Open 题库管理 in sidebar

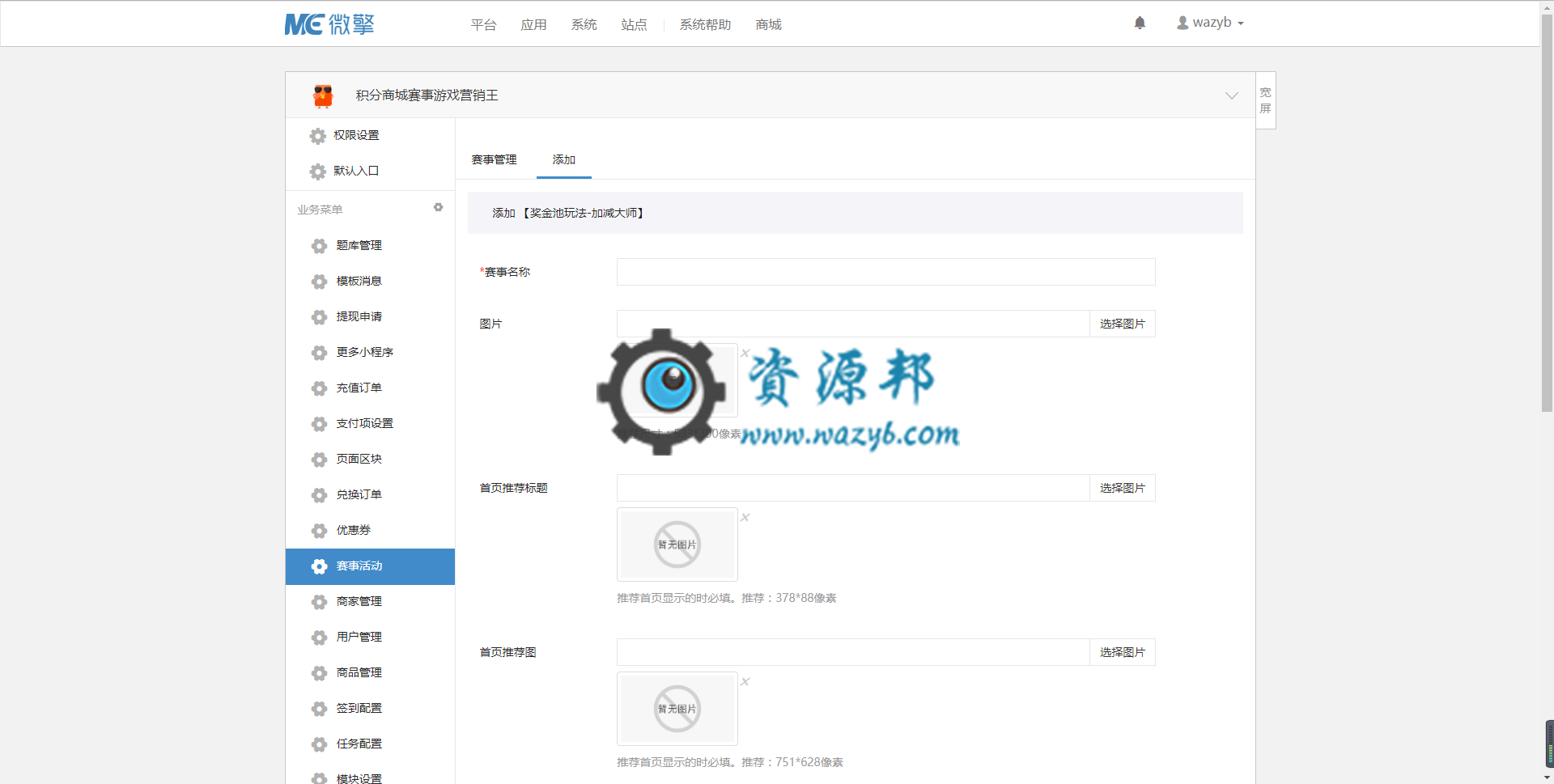pos(359,245)
